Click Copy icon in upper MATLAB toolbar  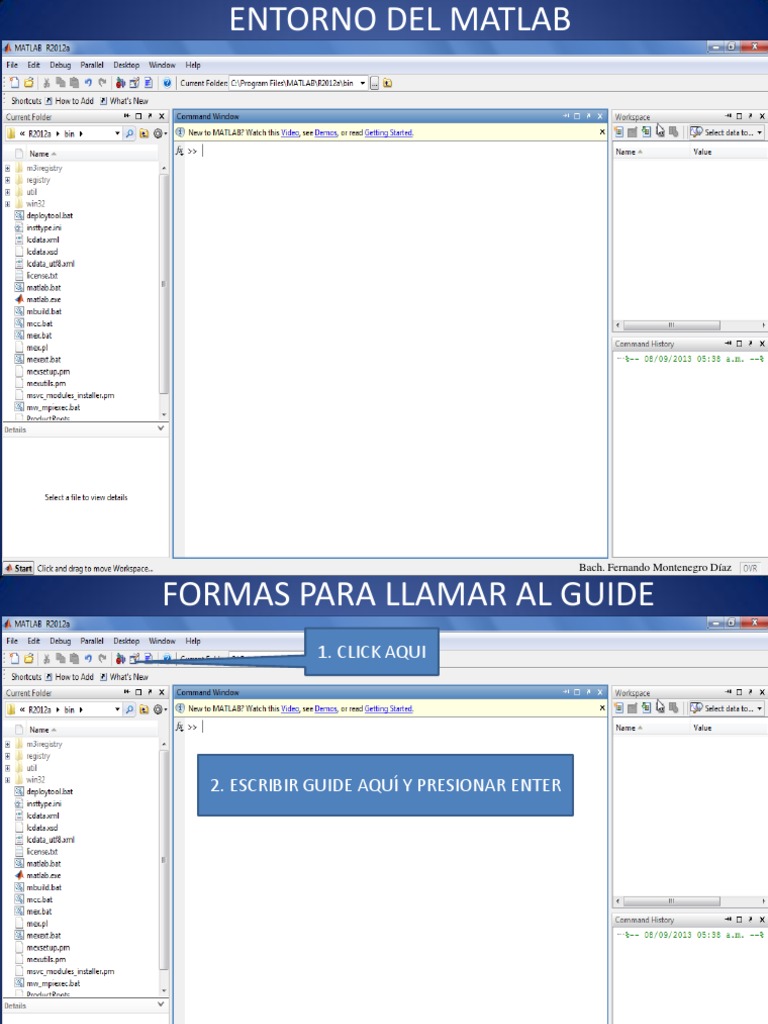pos(61,83)
